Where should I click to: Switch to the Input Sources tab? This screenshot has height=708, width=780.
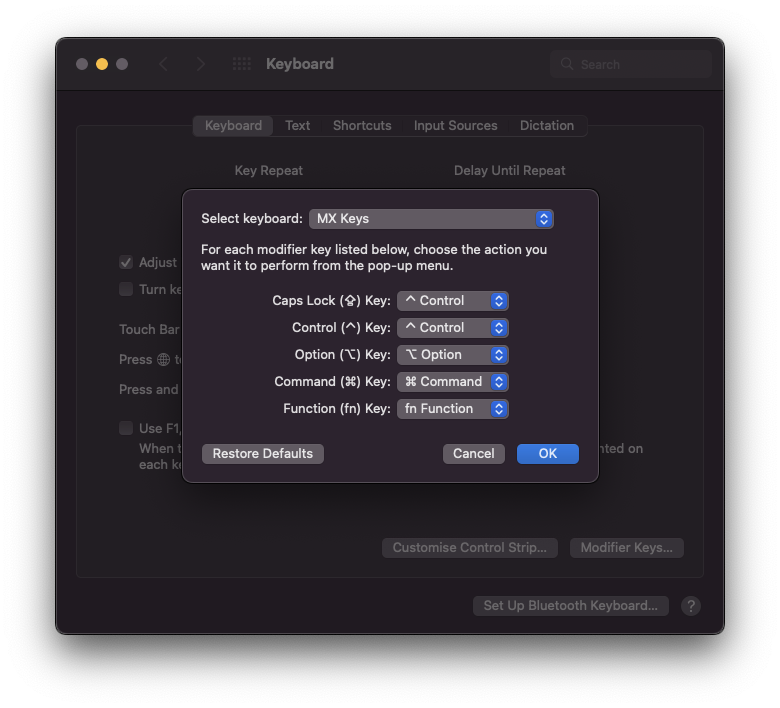tap(455, 126)
